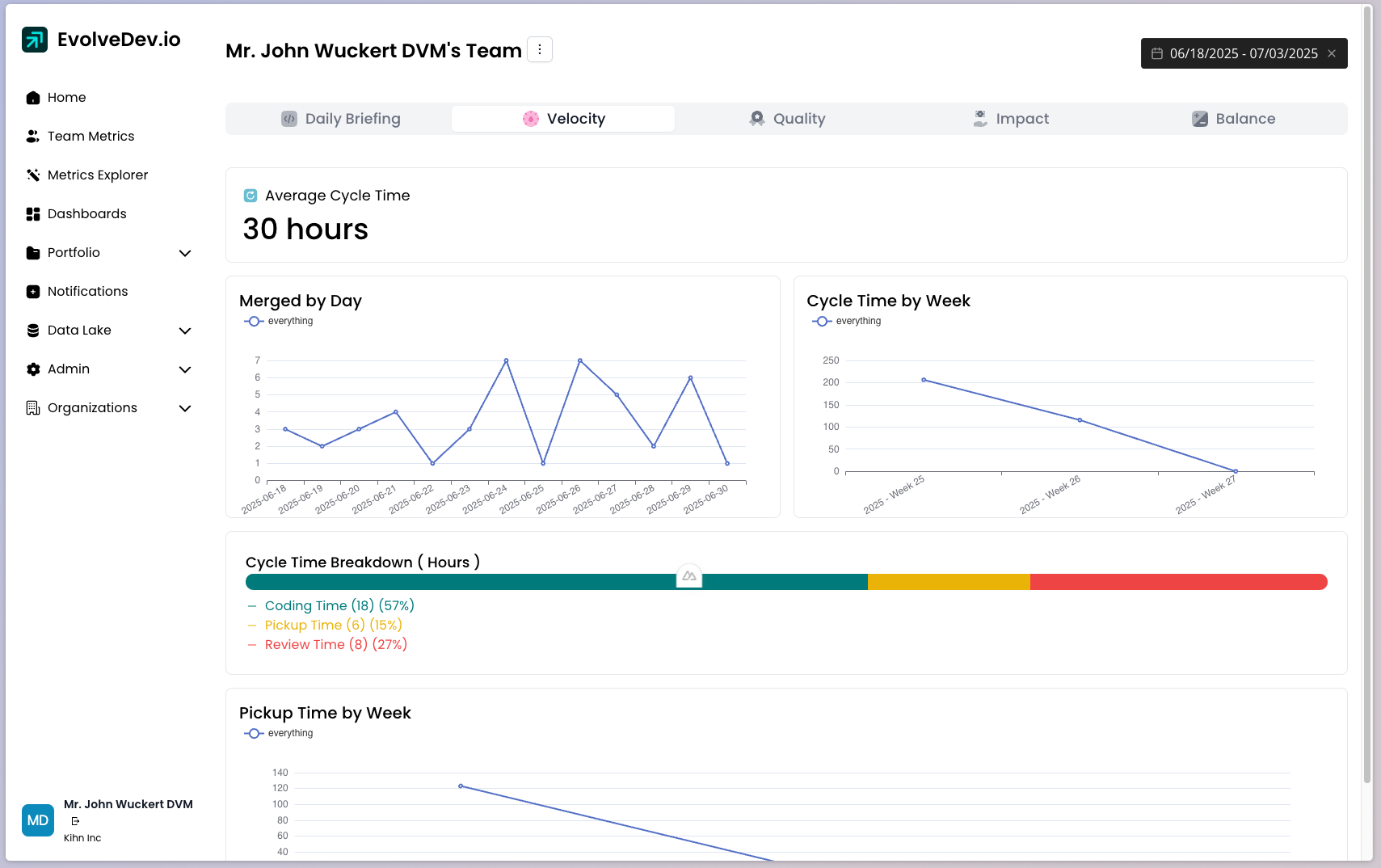This screenshot has width=1381, height=868.
Task: Click the Home icon in sidebar
Action: click(x=33, y=98)
